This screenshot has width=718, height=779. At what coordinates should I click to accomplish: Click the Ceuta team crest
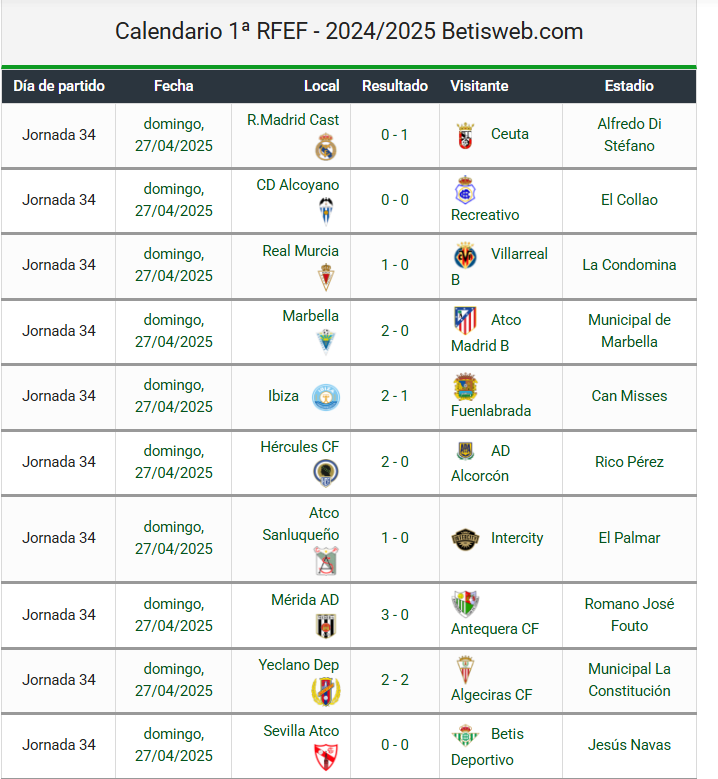(x=466, y=135)
